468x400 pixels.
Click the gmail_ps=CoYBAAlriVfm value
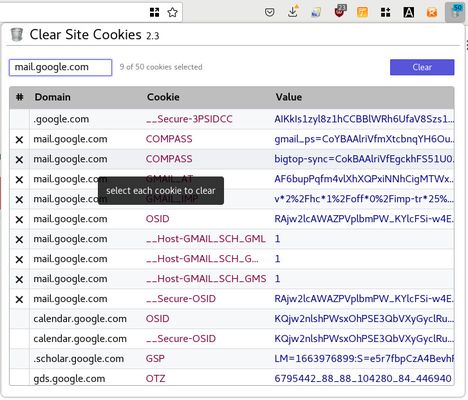[364, 139]
